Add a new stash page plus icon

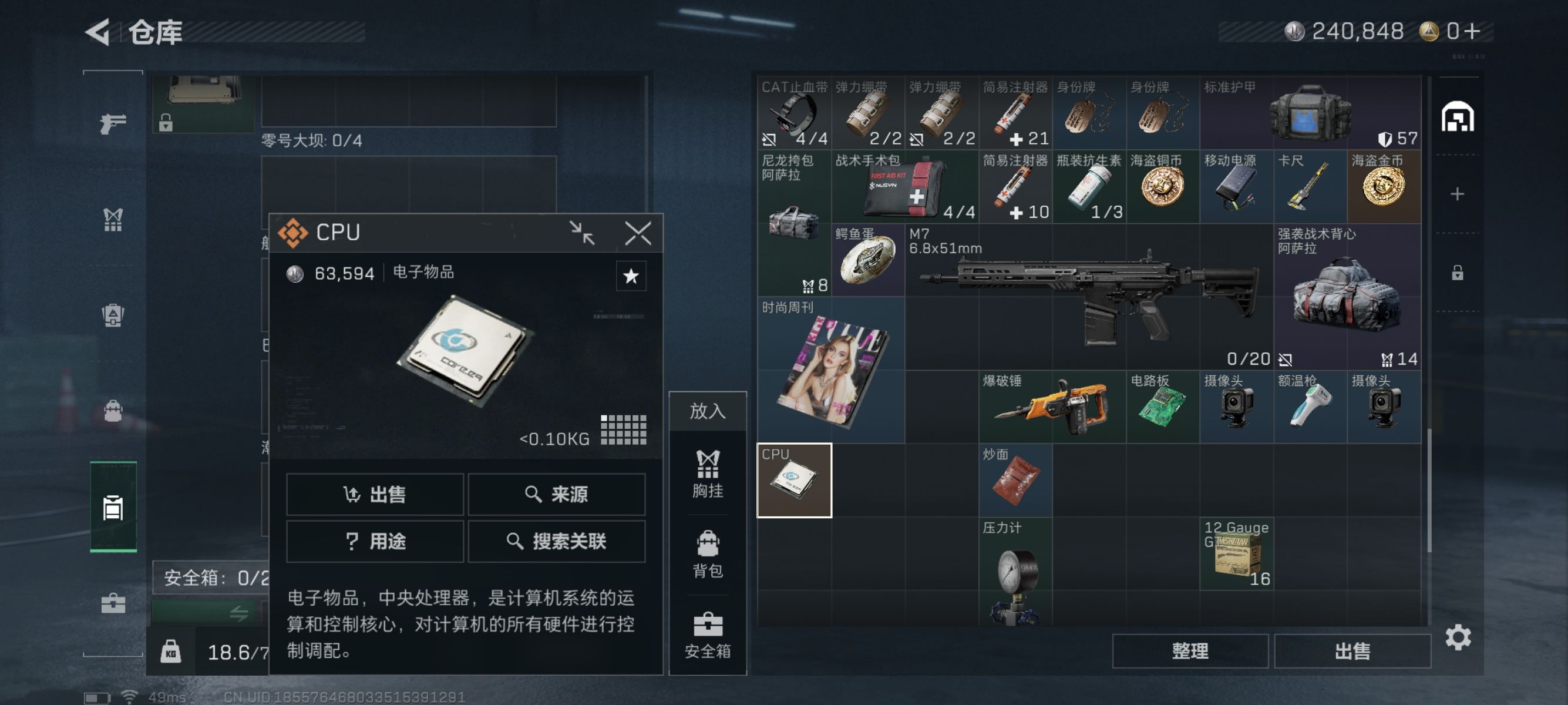(1457, 194)
